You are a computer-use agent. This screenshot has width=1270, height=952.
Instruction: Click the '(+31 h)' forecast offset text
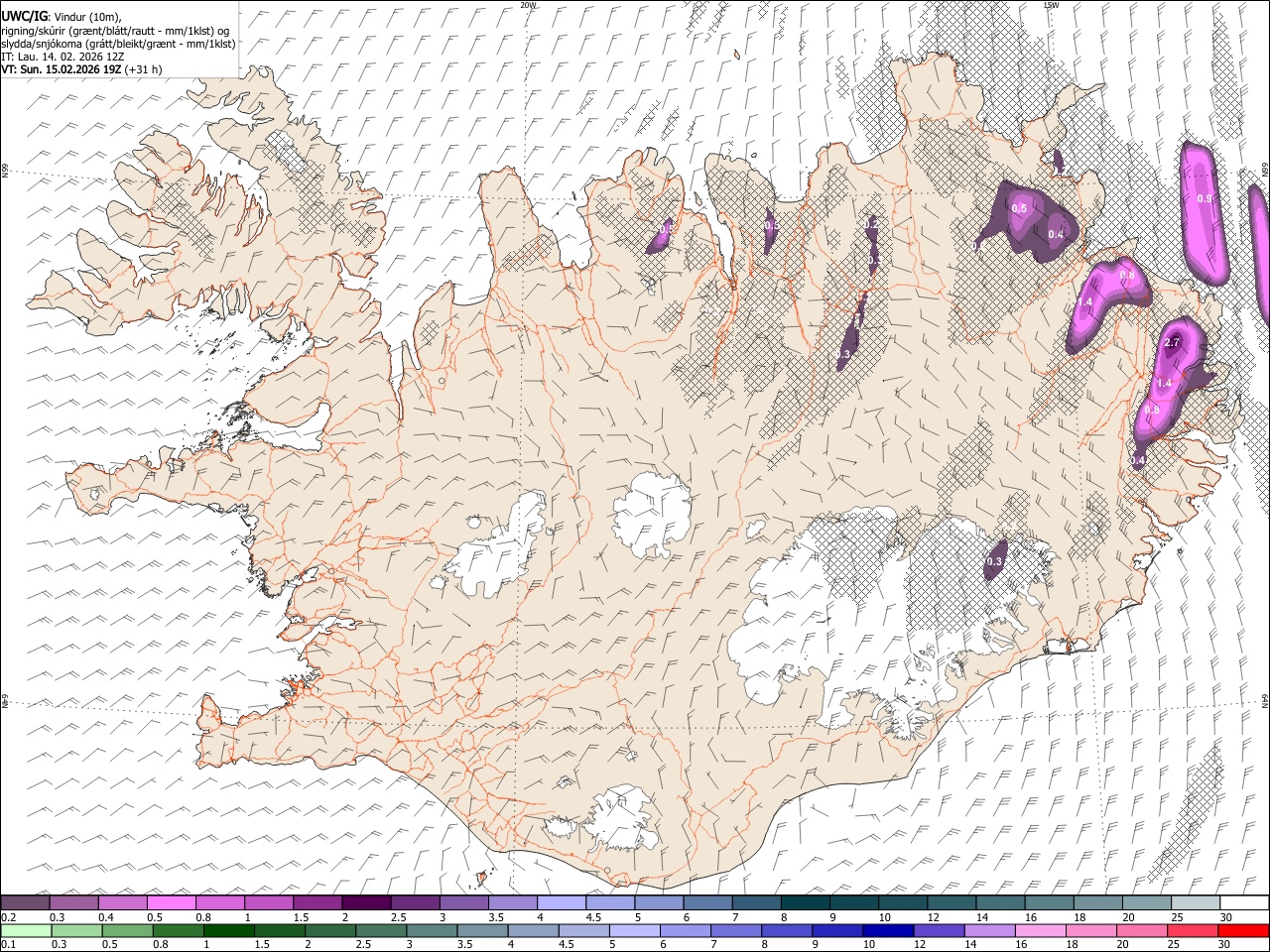(x=144, y=69)
